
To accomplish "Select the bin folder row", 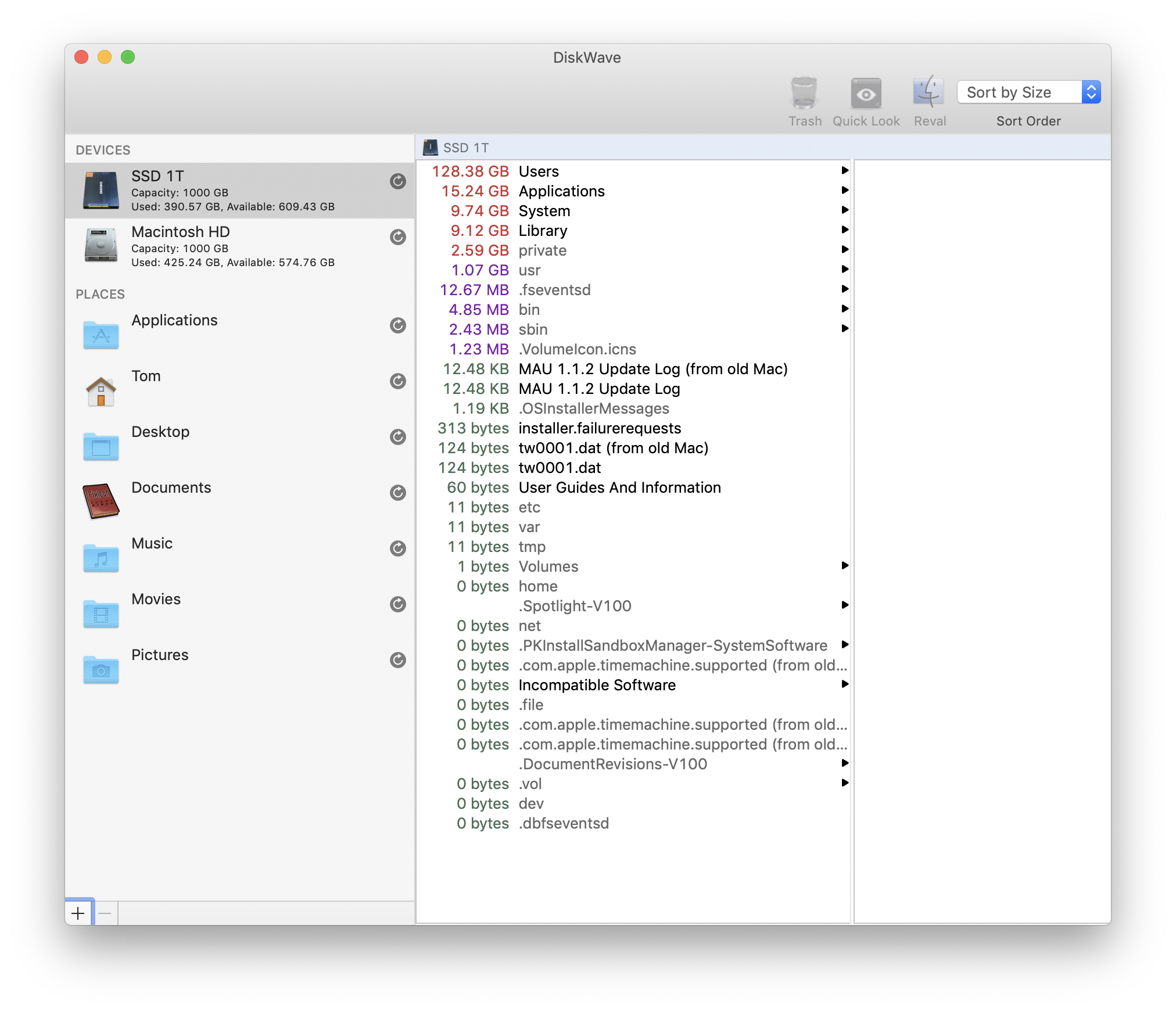I will coord(633,310).
